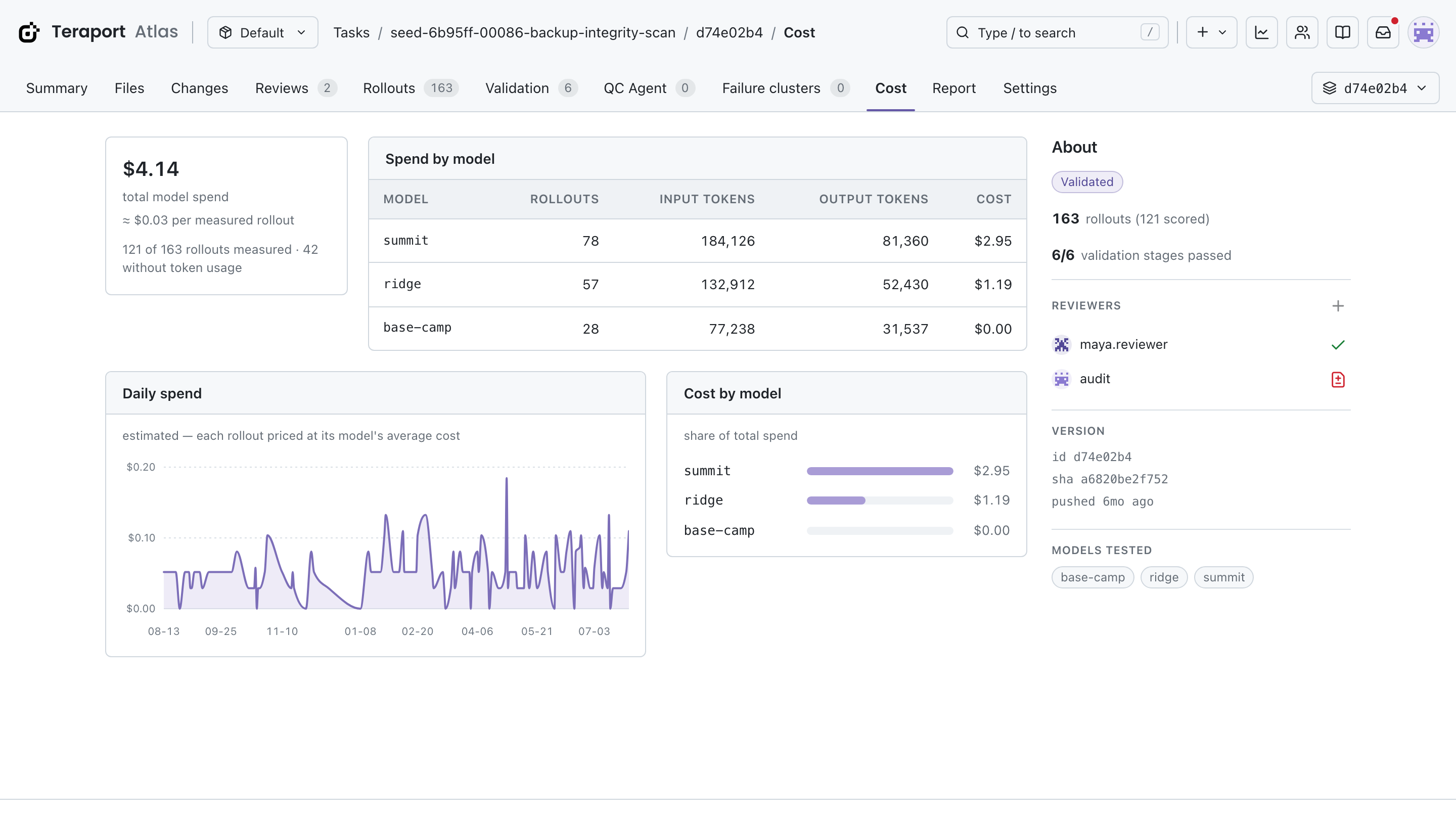This screenshot has width=1456, height=819.
Task: Click the ridge model tag
Action: [x=1163, y=577]
